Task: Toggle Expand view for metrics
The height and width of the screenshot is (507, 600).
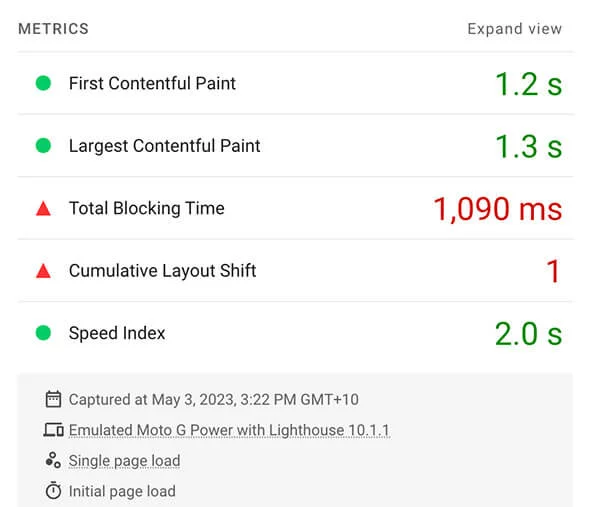Action: [515, 29]
